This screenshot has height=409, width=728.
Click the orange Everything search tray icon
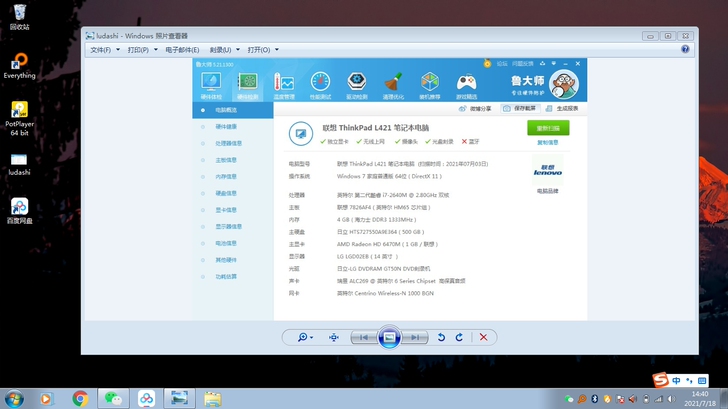click(582, 399)
